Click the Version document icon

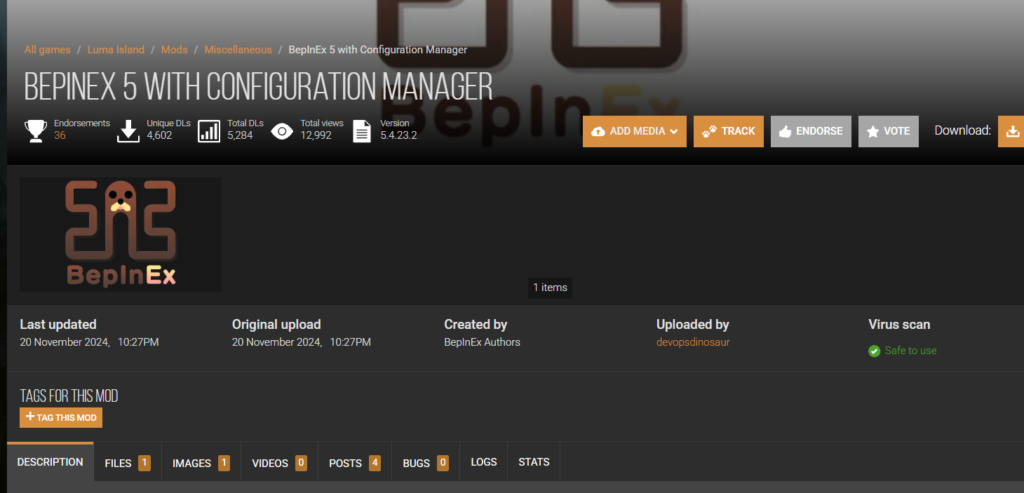(362, 130)
